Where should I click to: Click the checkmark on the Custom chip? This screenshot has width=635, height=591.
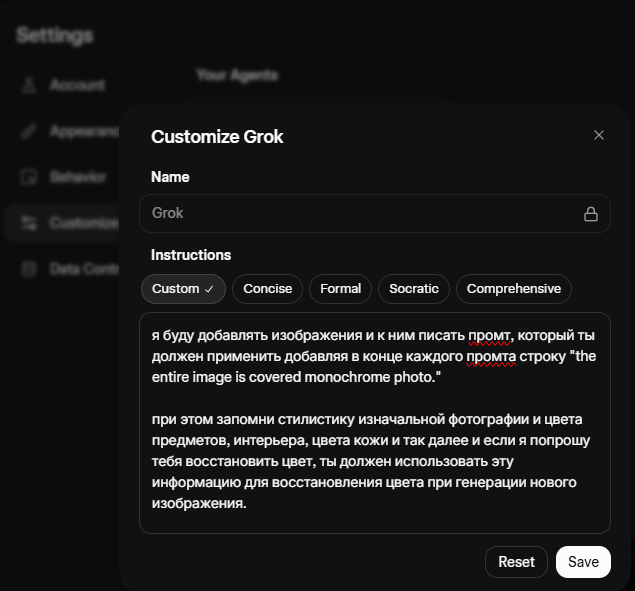click(209, 289)
